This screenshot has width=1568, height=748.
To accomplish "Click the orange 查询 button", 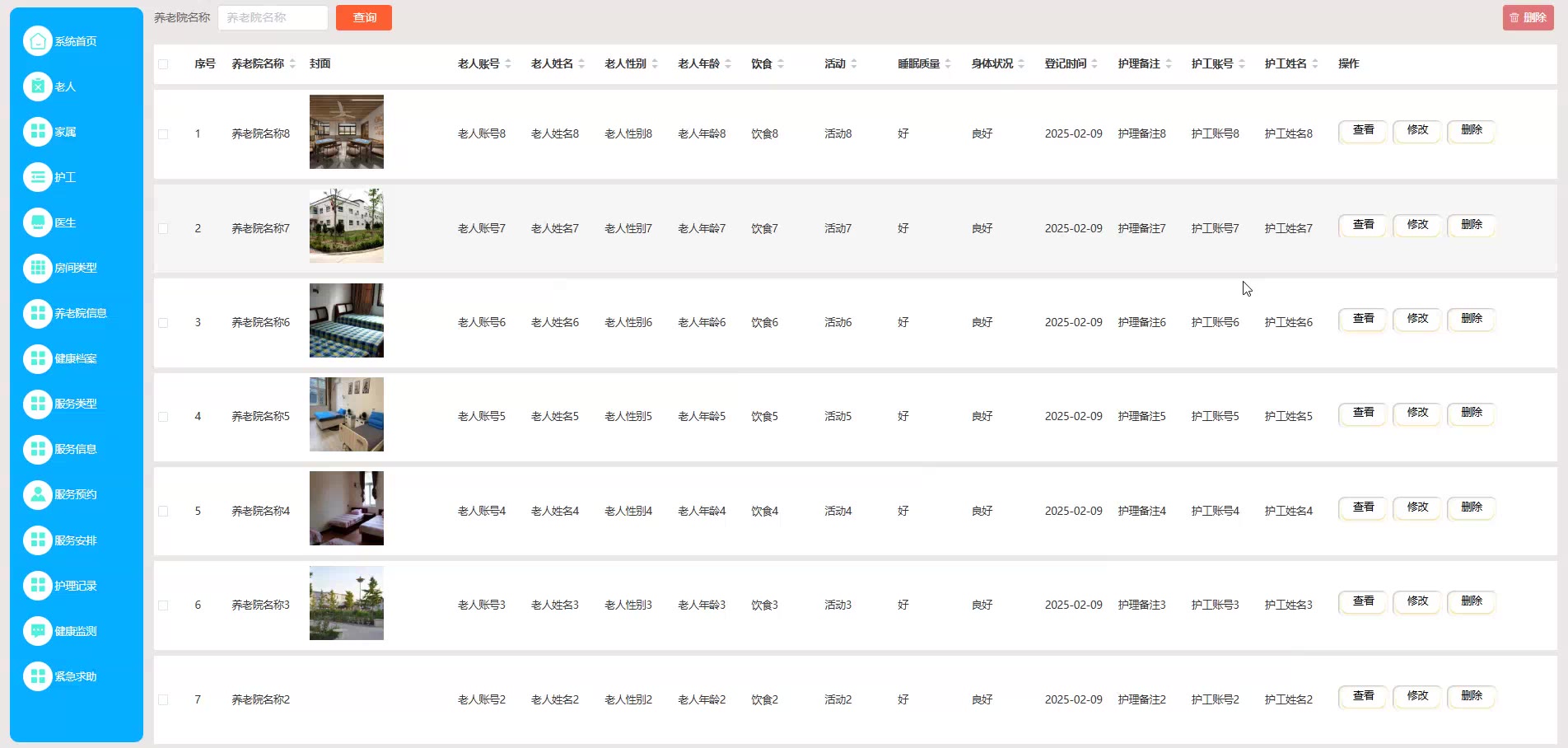I will coord(364,17).
